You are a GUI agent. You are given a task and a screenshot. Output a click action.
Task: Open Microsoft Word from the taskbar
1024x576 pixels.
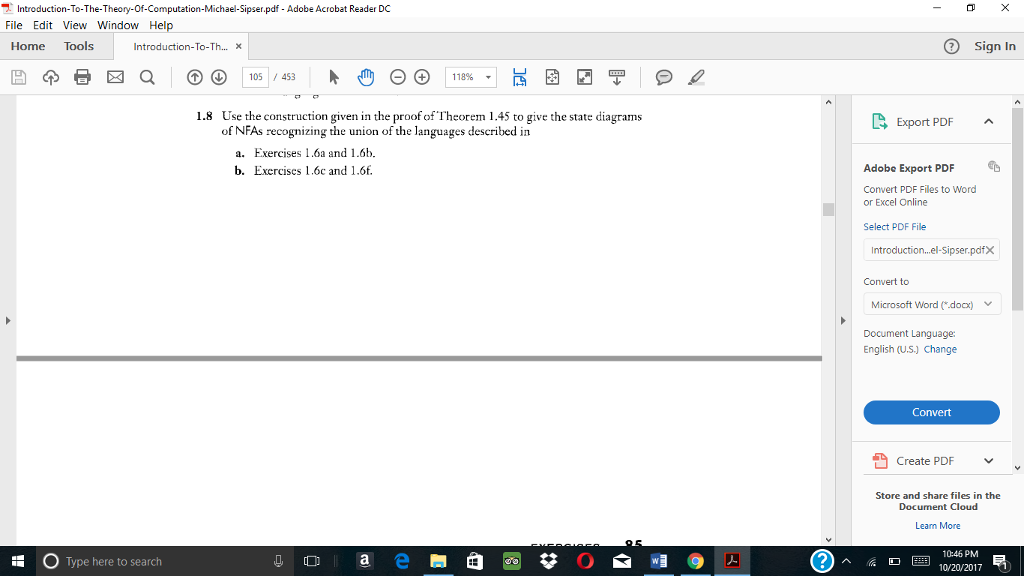coord(658,561)
